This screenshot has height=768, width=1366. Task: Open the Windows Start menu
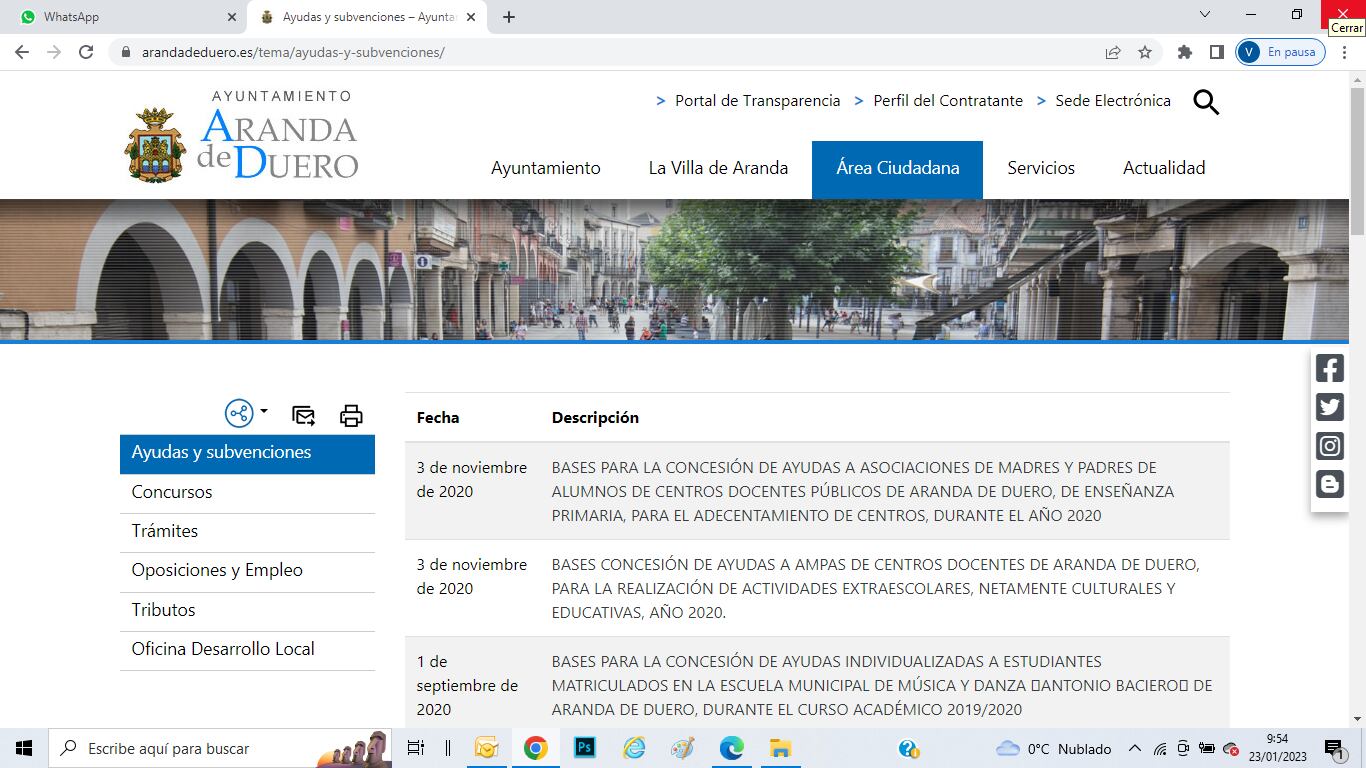coord(24,748)
